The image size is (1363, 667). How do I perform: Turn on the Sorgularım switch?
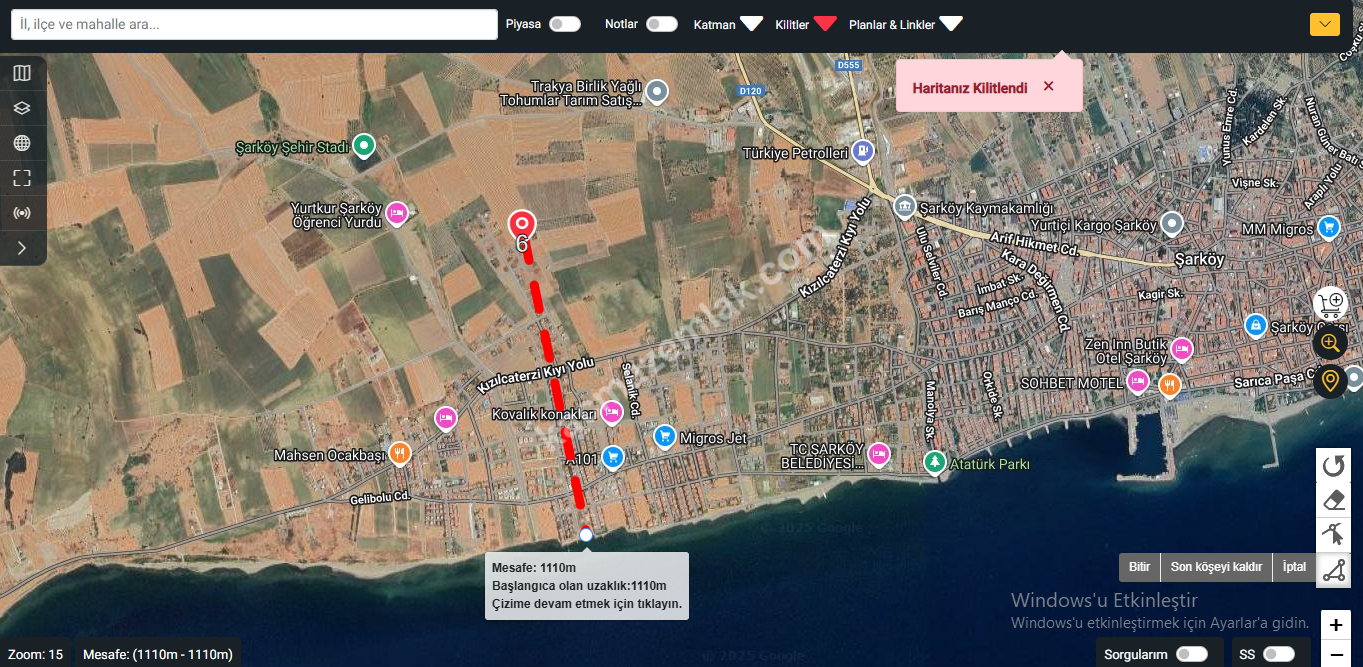(1191, 654)
